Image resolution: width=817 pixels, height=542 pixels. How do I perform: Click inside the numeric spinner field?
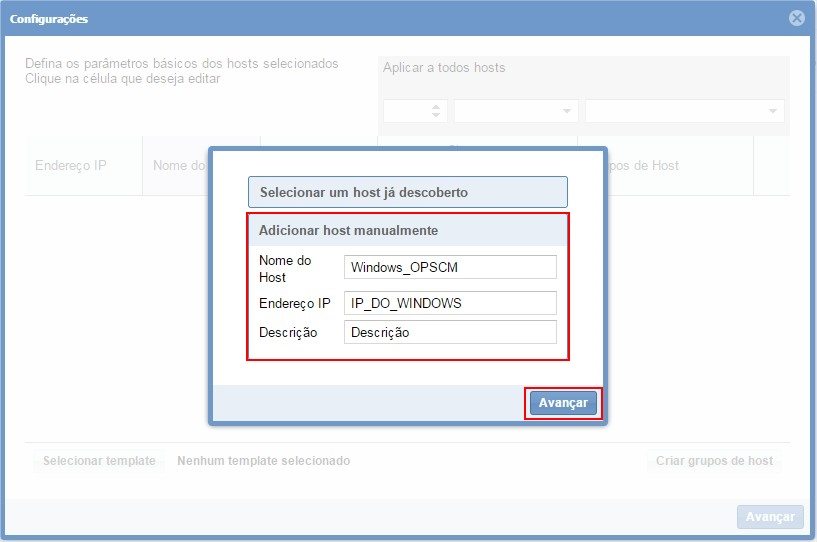click(x=406, y=111)
